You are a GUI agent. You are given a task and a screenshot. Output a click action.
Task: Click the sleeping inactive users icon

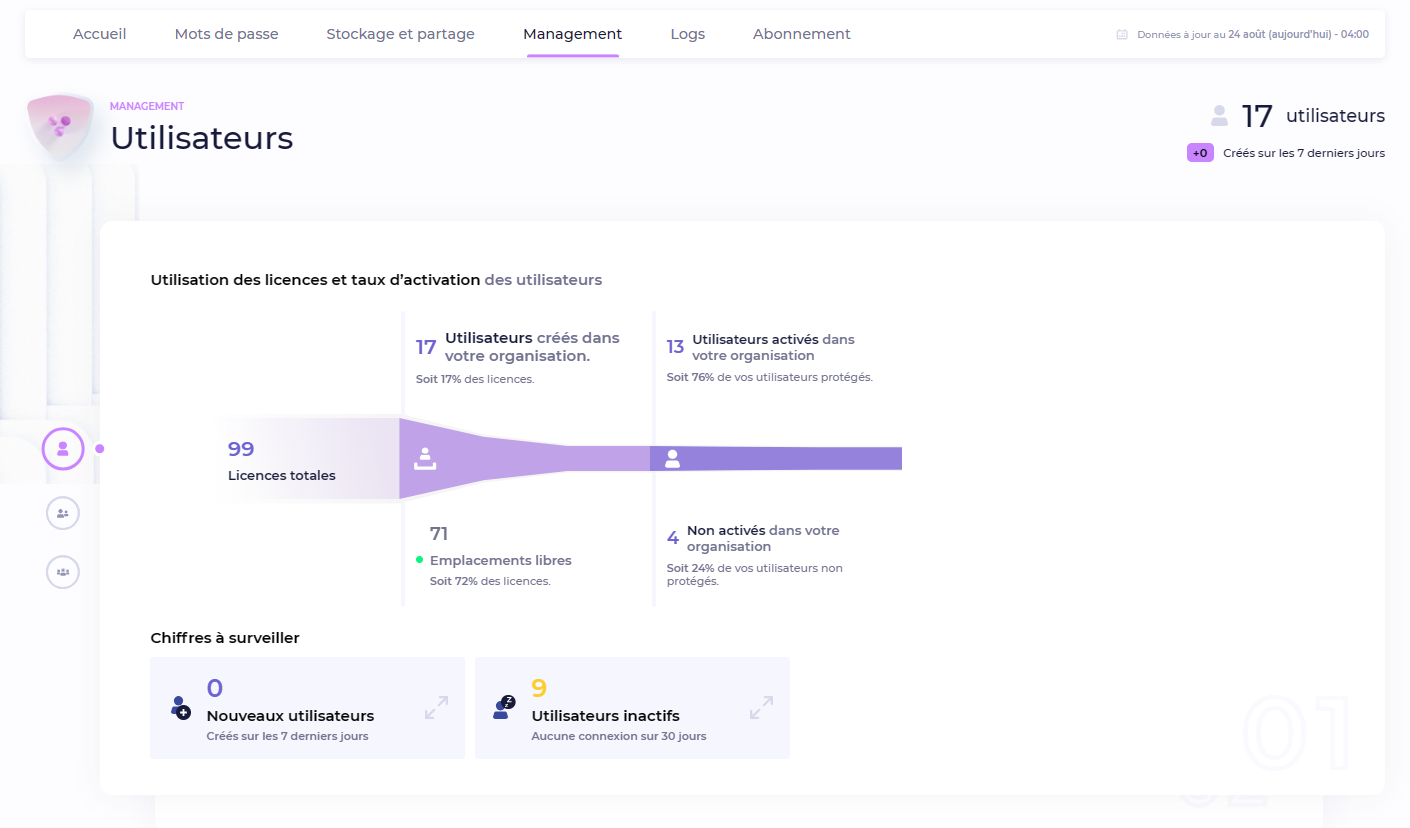(504, 708)
